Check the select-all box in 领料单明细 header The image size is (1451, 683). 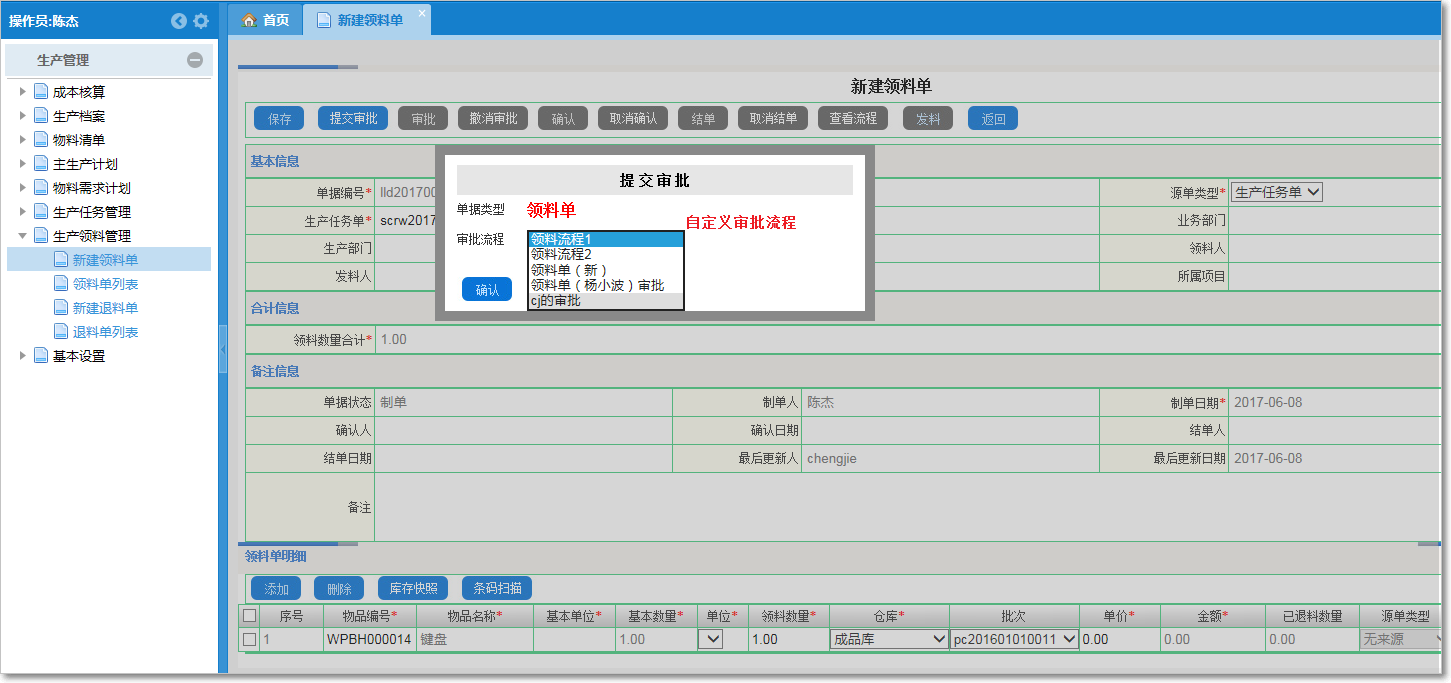(x=249, y=616)
